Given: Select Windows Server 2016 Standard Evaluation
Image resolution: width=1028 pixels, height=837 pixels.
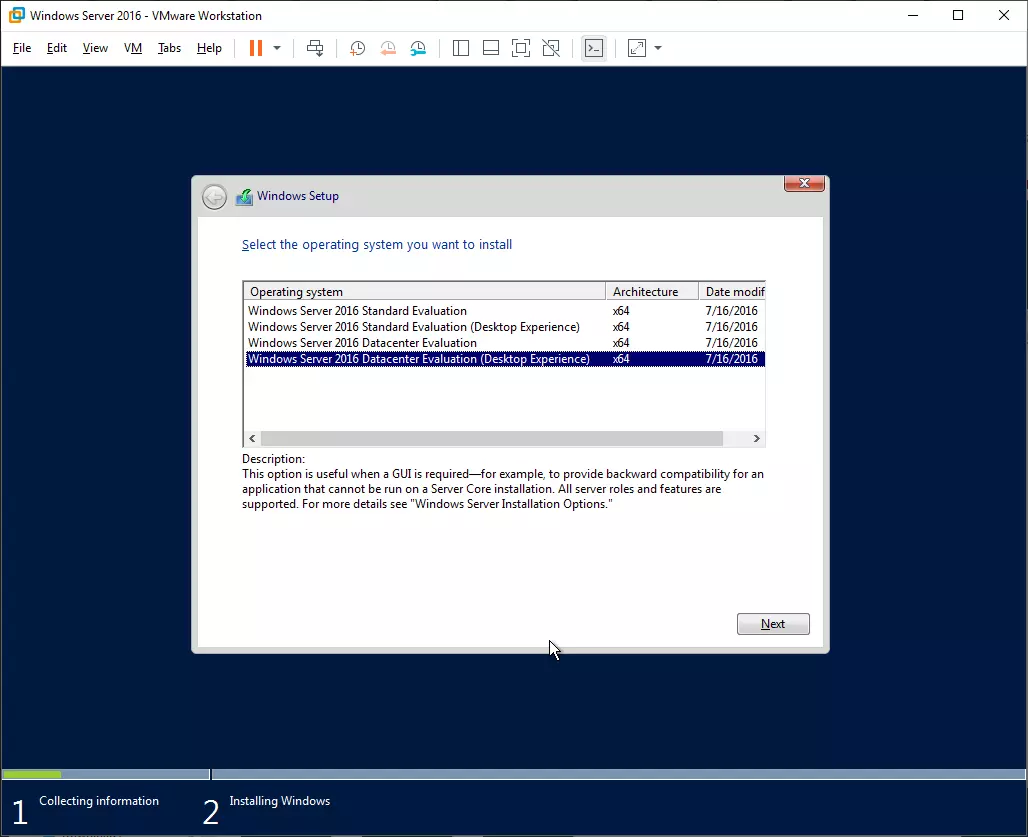Looking at the screenshot, I should (357, 311).
